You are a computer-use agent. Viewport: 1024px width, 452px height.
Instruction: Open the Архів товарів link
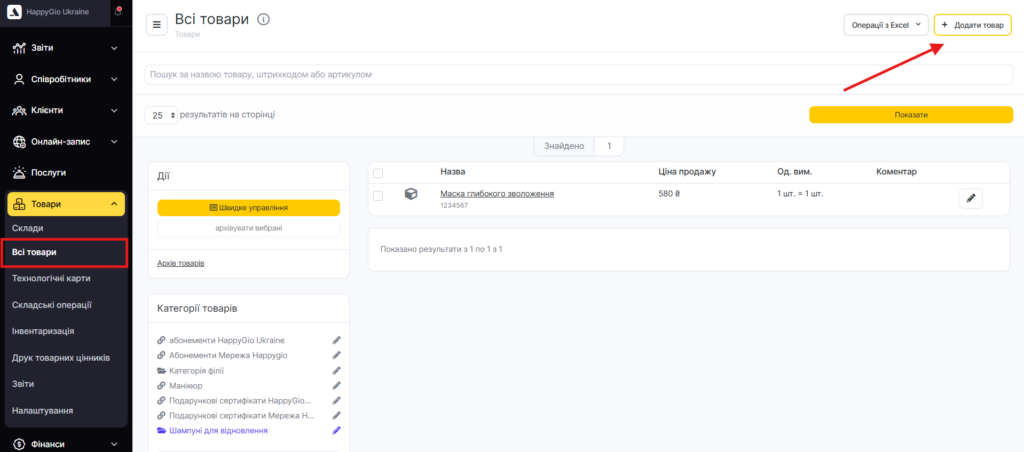[180, 263]
